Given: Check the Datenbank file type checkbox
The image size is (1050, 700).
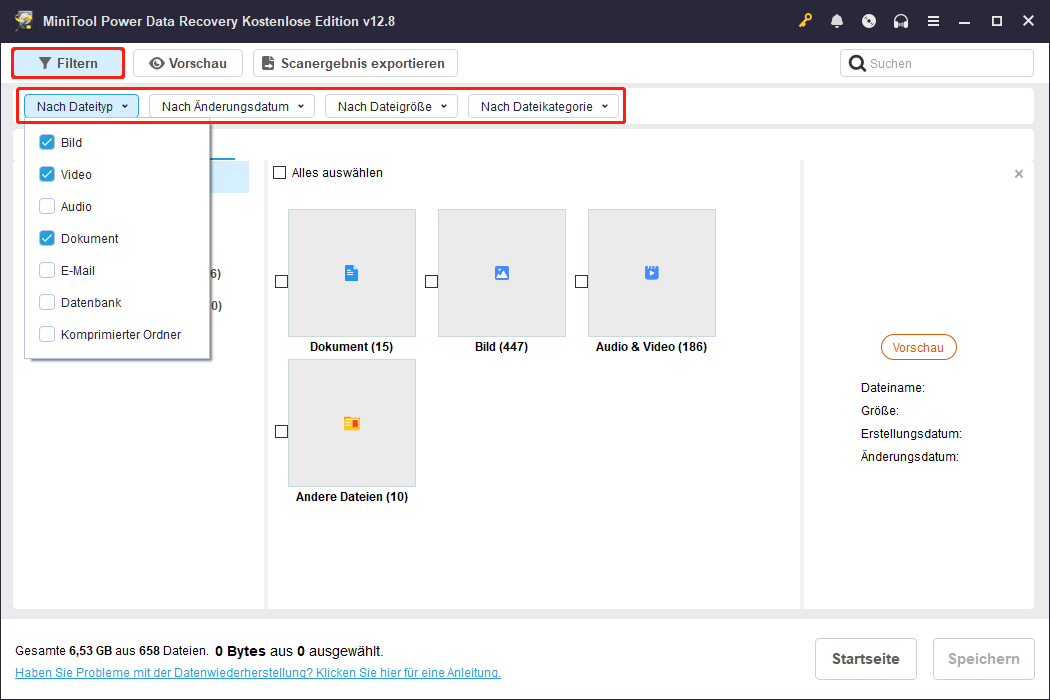Looking at the screenshot, I should [47, 302].
